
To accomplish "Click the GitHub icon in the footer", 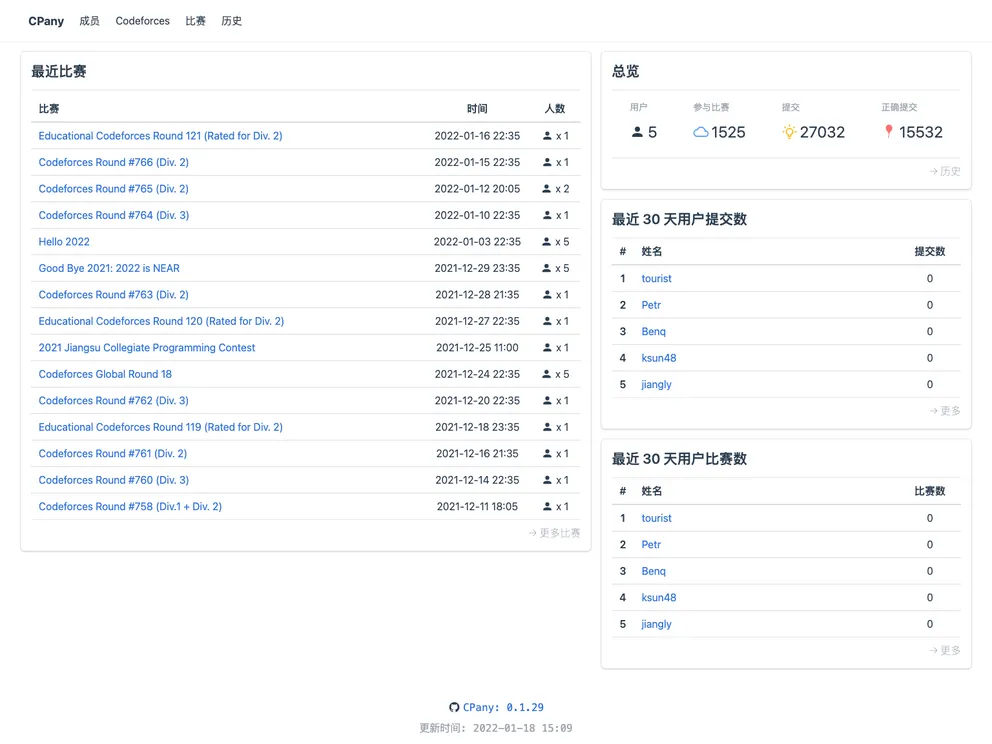I will click(x=454, y=707).
